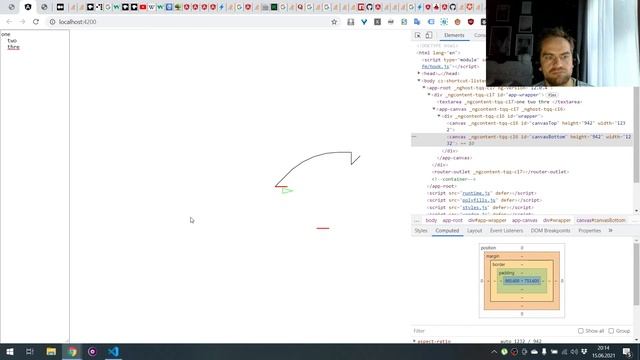Switch to the active Angular localhost tab
Viewport: 640px width, 360px height.
tap(28, 7)
